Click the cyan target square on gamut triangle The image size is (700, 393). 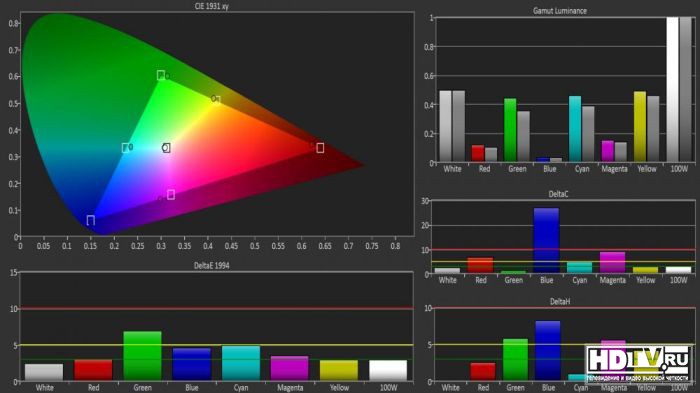pyautogui.click(x=125, y=147)
